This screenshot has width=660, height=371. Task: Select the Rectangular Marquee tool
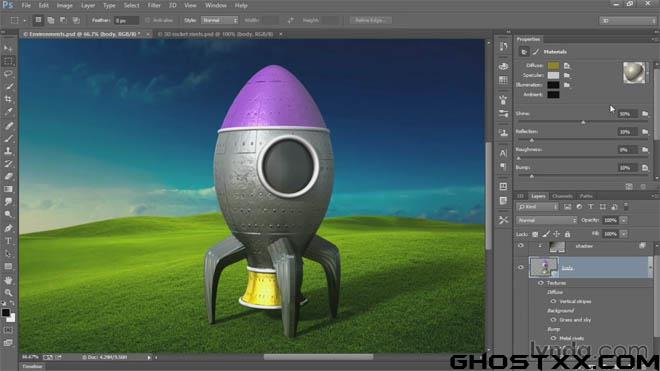tap(8, 61)
